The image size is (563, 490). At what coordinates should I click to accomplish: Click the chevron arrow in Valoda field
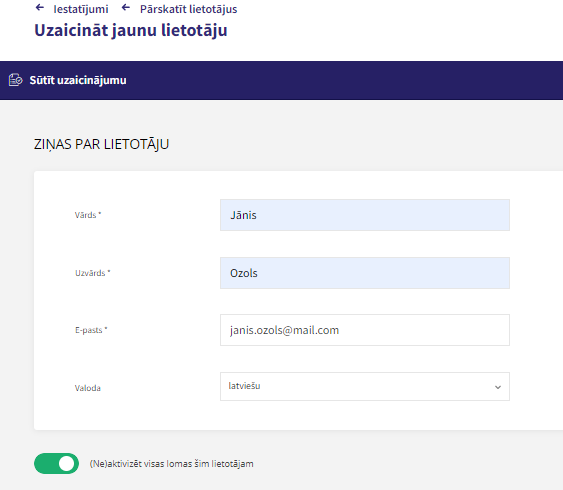coord(498,387)
